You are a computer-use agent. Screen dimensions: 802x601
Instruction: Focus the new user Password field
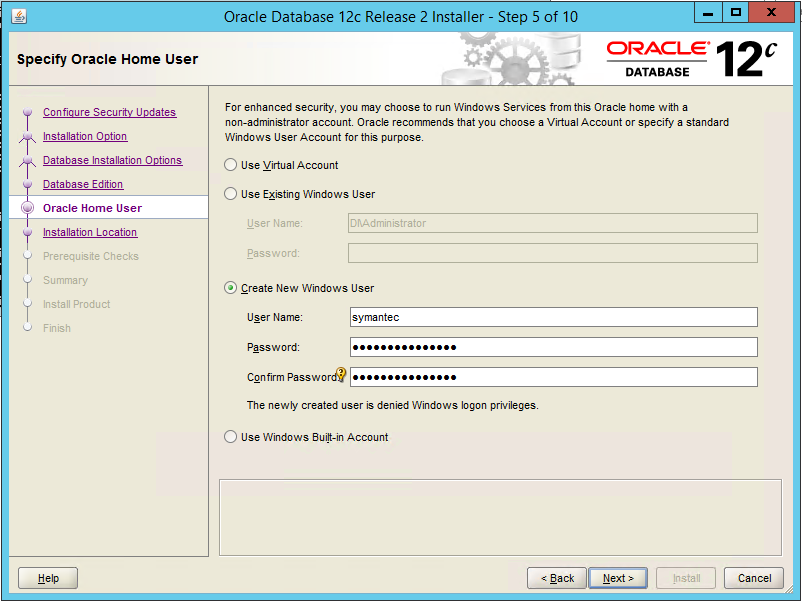553,347
